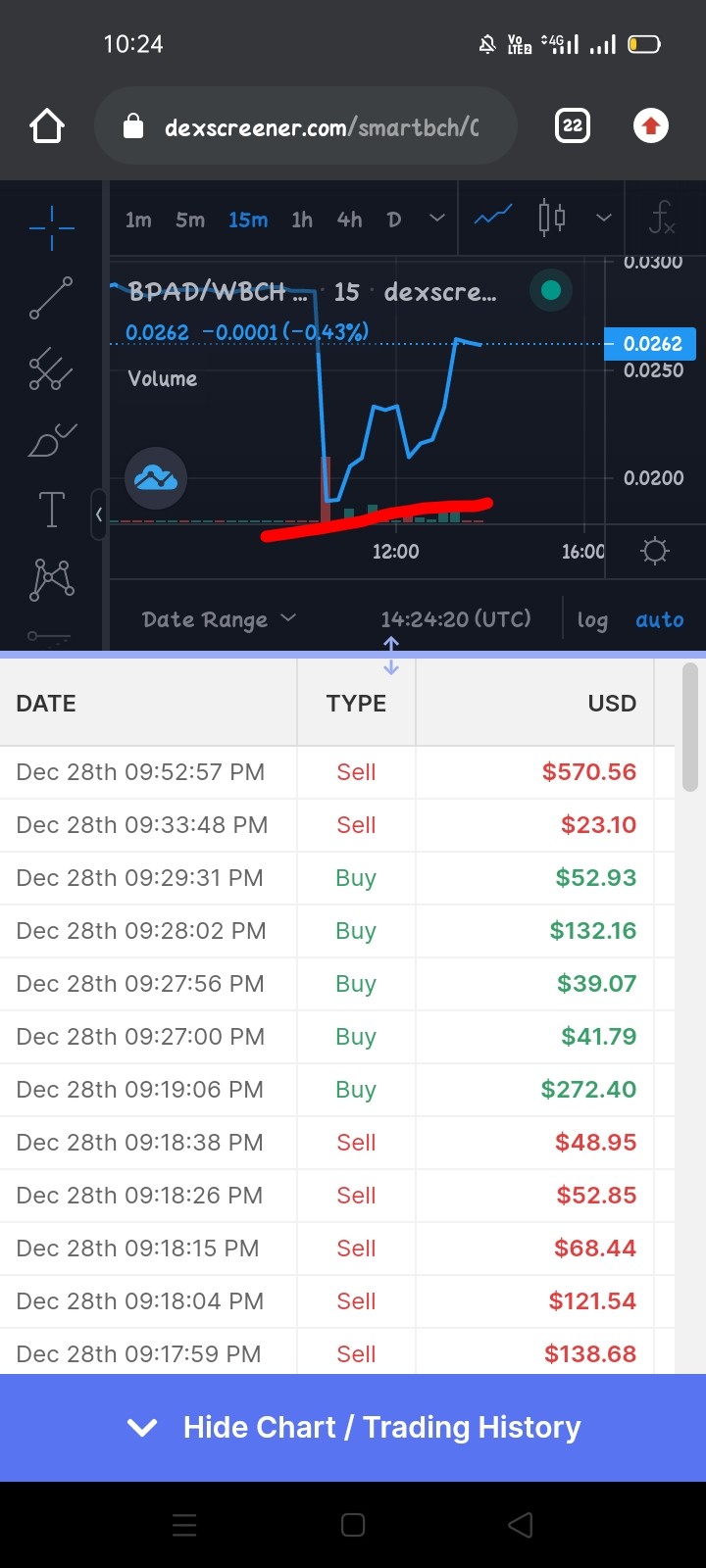The width and height of the screenshot is (706, 1568).
Task: Switch to the 1h timeframe
Action: (302, 220)
